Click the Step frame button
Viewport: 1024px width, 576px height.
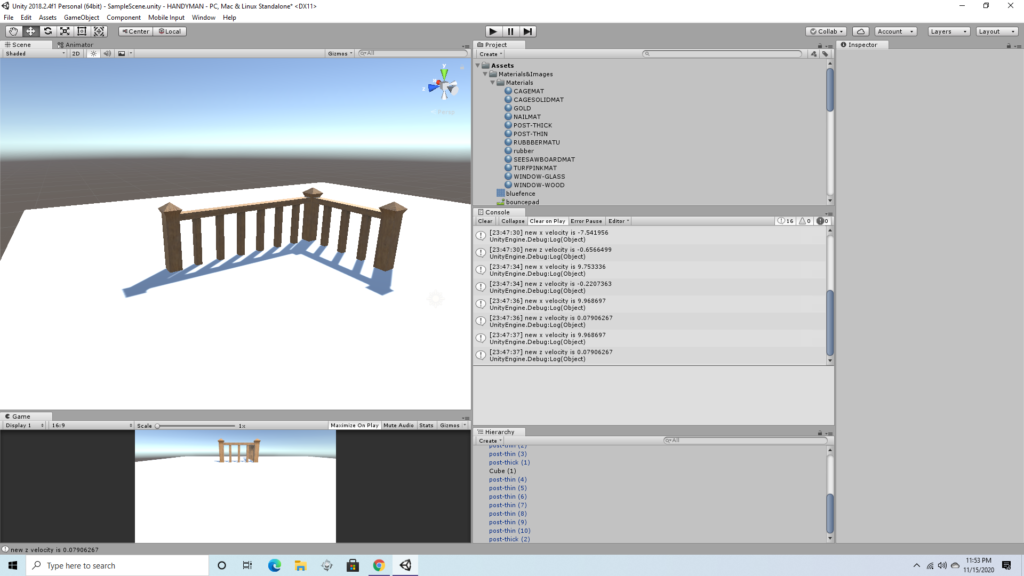click(528, 31)
